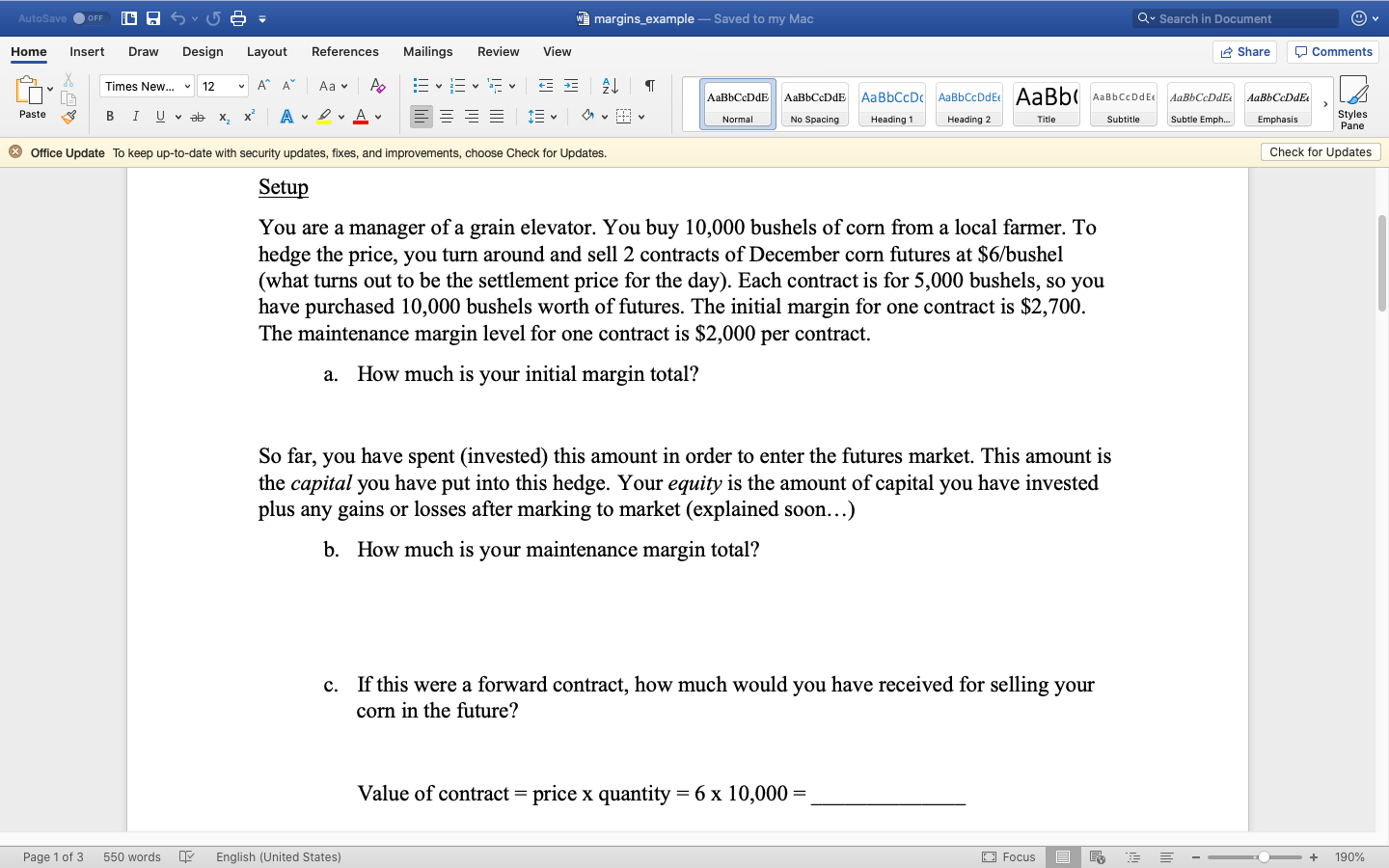Toggle Bold formatting
The image size is (1389, 868).
[110, 117]
